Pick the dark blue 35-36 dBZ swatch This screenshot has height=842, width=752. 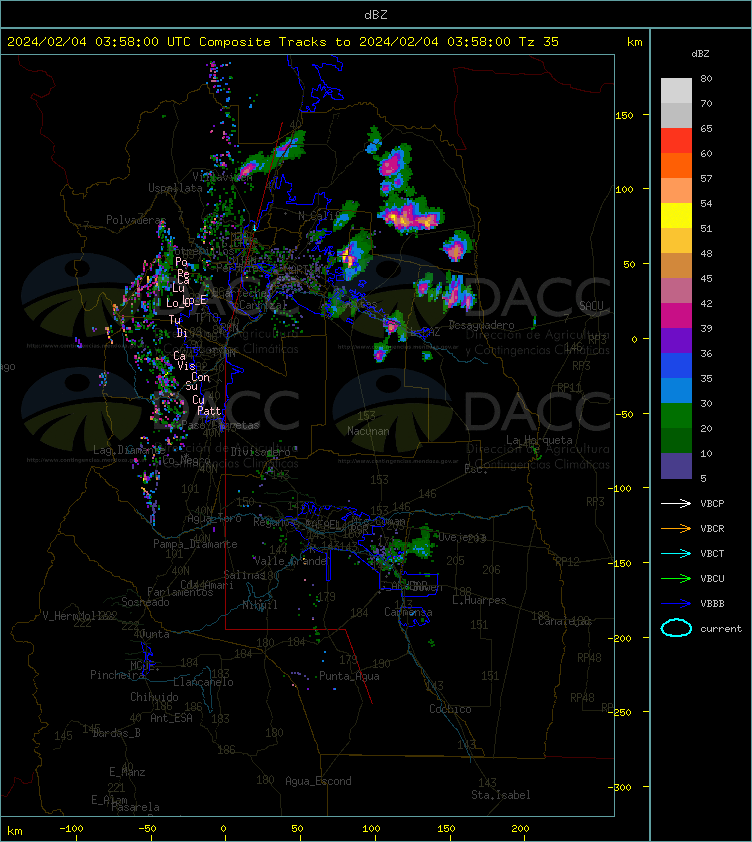(676, 366)
